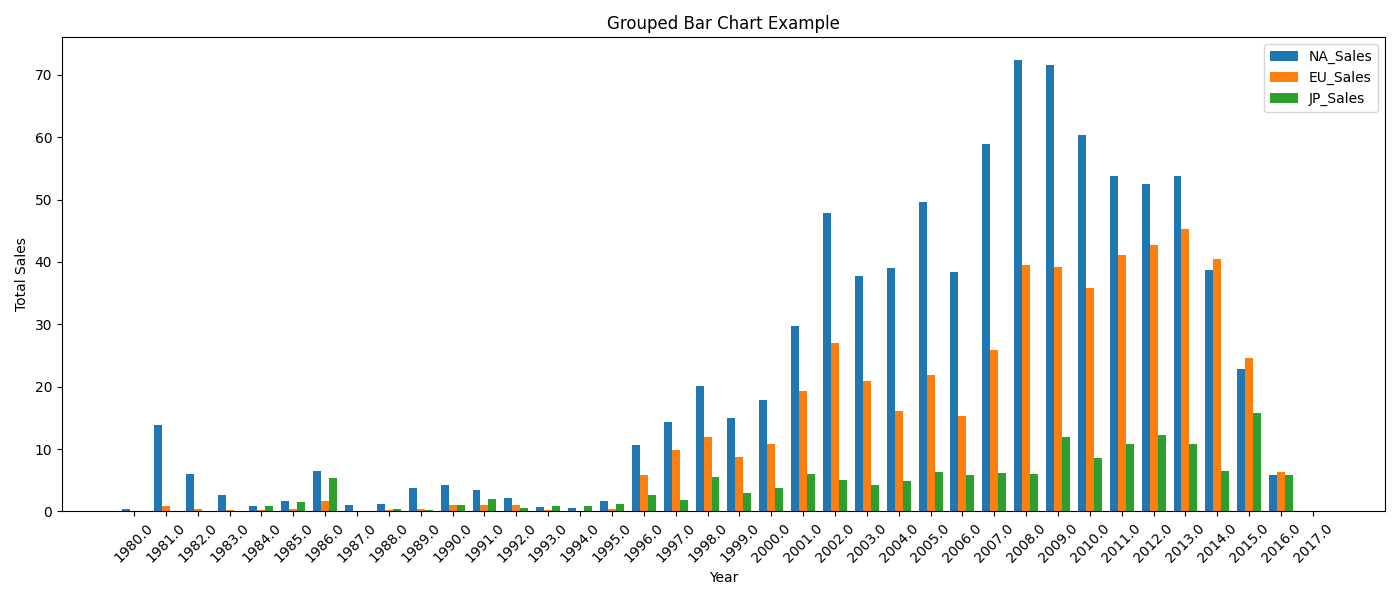Click the orange EU_Sales bar for 2008
The height and width of the screenshot is (600, 1400).
point(1026,388)
